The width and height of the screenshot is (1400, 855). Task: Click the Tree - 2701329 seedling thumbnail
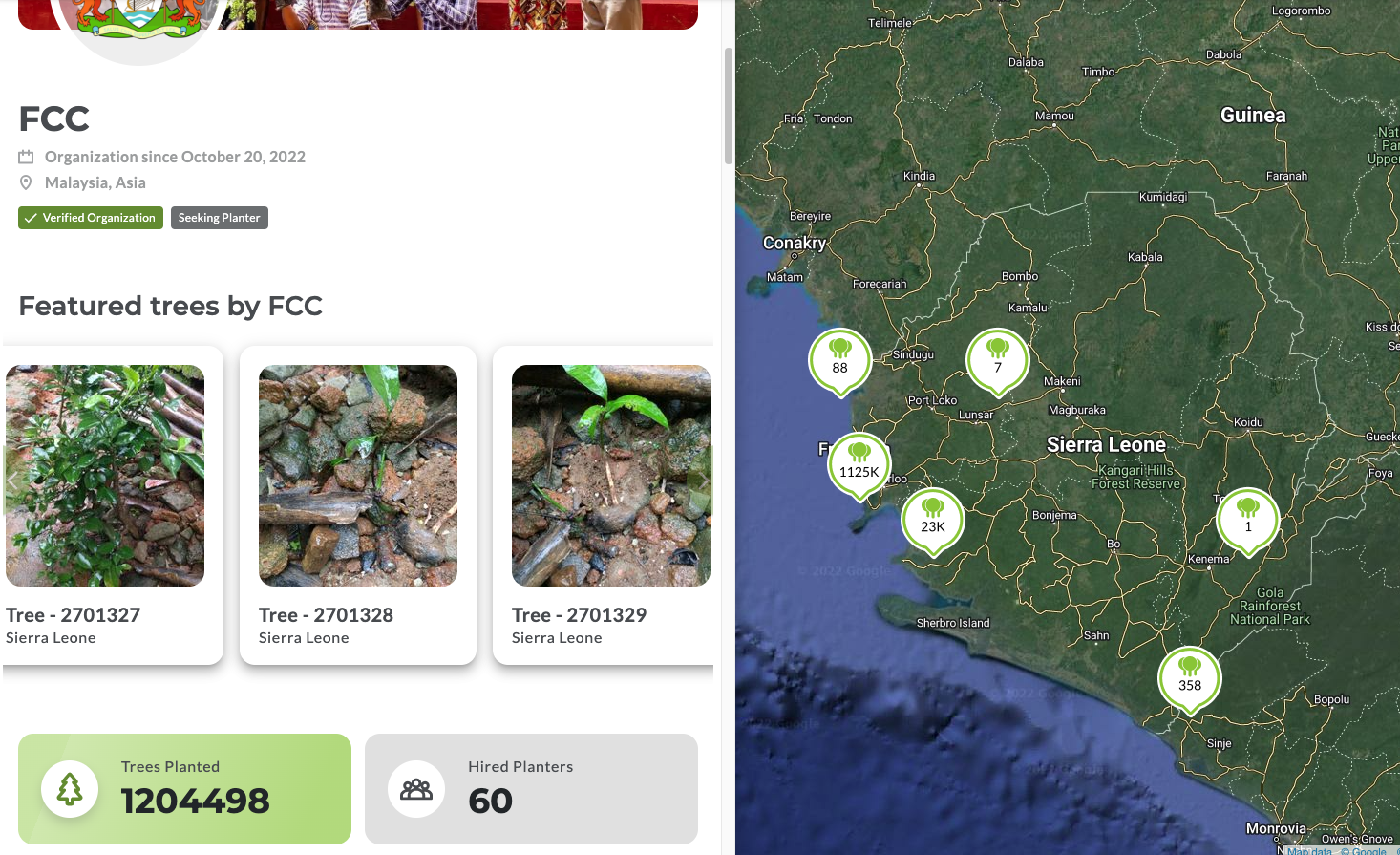pyautogui.click(x=610, y=475)
